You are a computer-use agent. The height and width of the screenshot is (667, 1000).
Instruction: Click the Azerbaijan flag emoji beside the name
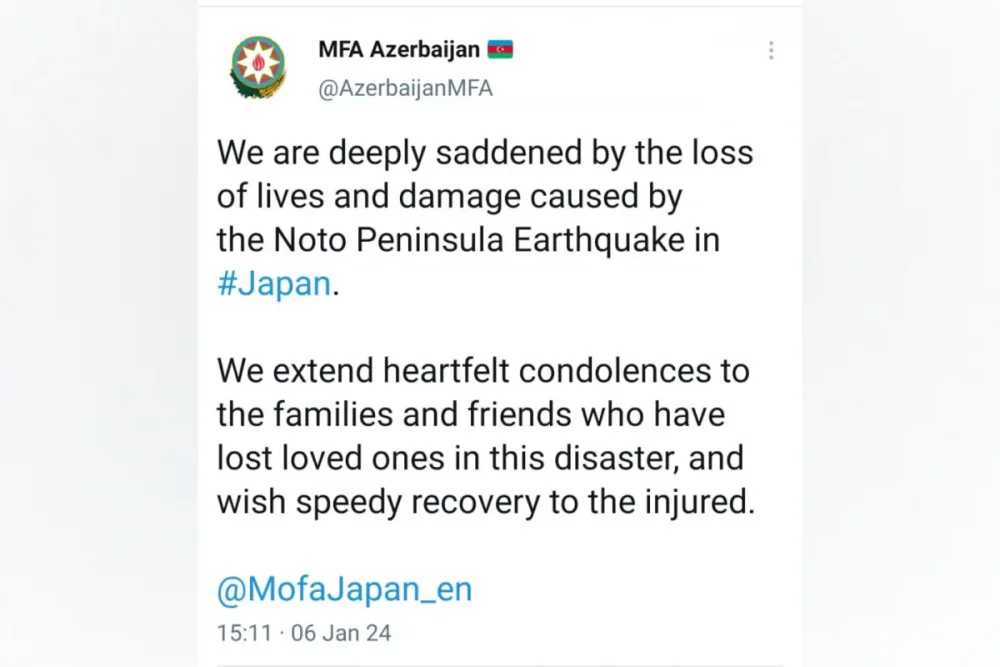point(501,50)
